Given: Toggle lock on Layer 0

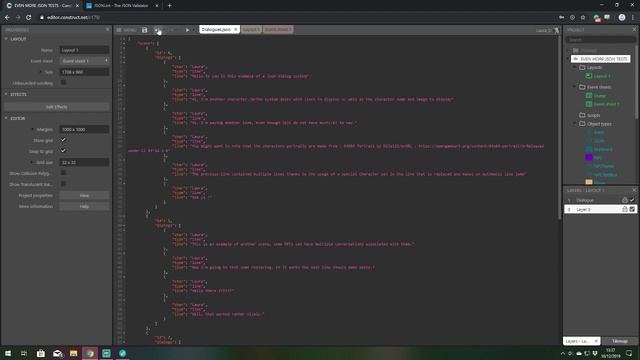Looking at the screenshot, I should [624, 209].
